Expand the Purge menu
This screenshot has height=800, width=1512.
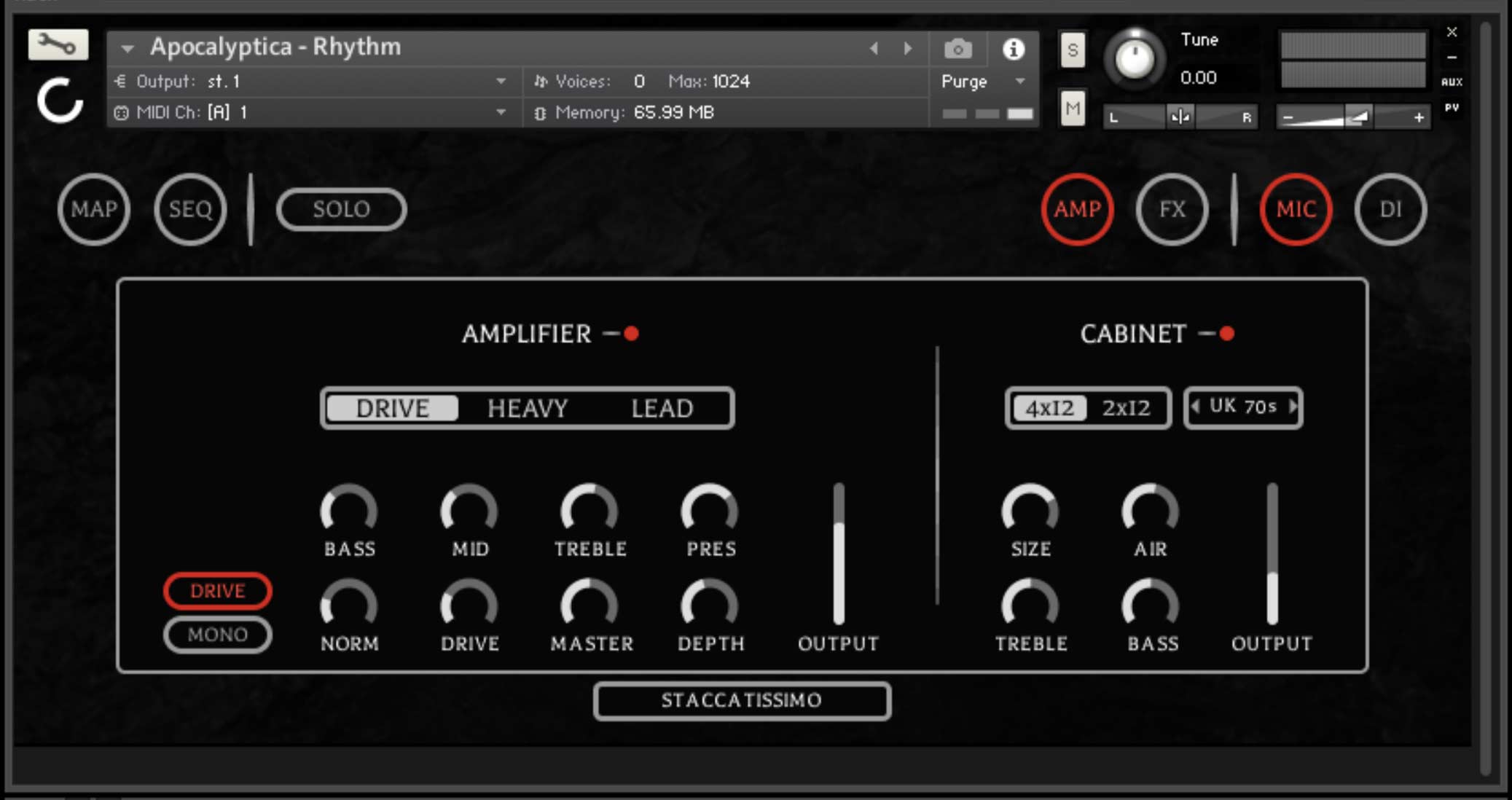pos(1020,81)
